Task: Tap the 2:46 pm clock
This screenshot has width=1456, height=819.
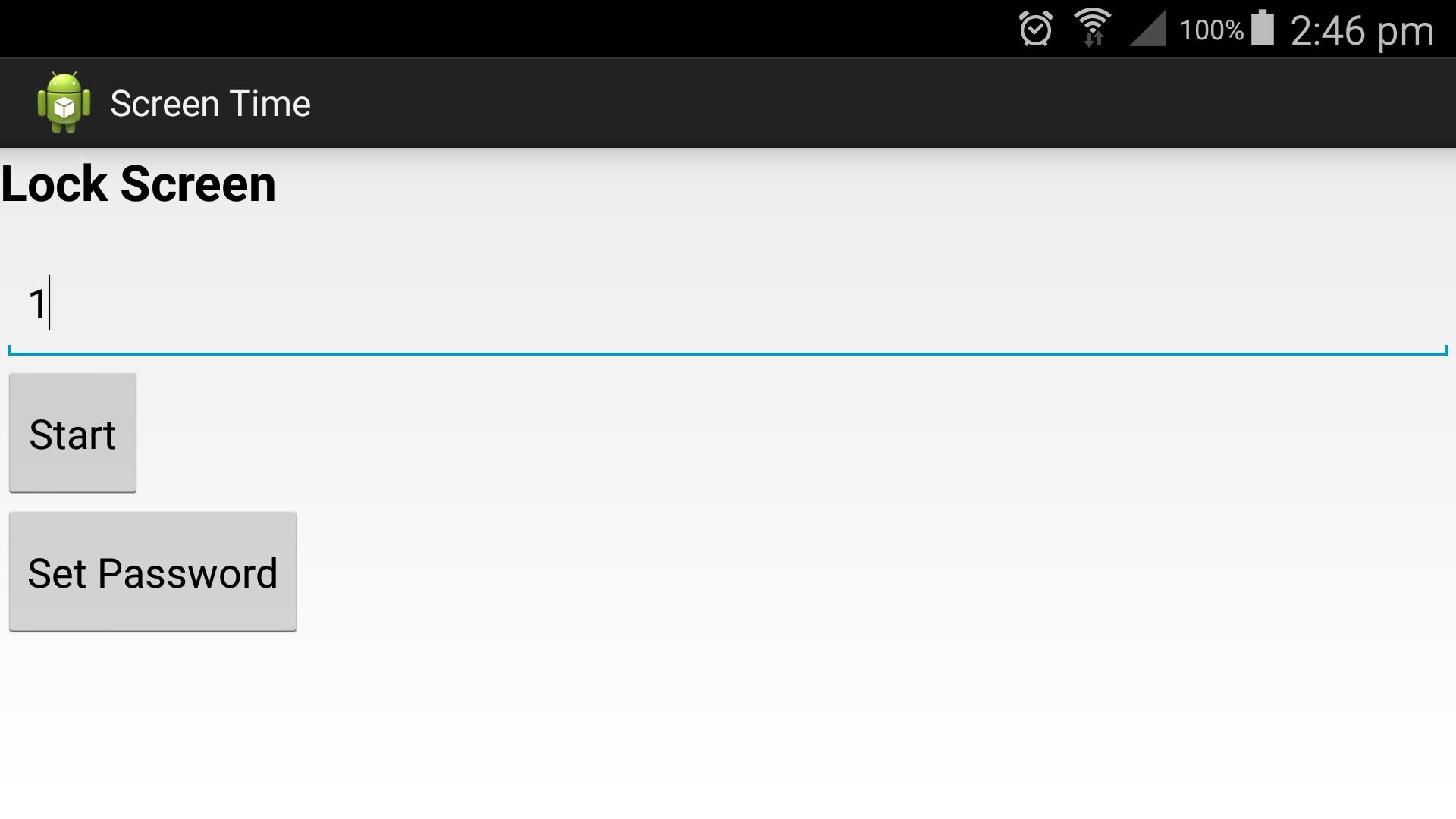Action: click(1362, 31)
